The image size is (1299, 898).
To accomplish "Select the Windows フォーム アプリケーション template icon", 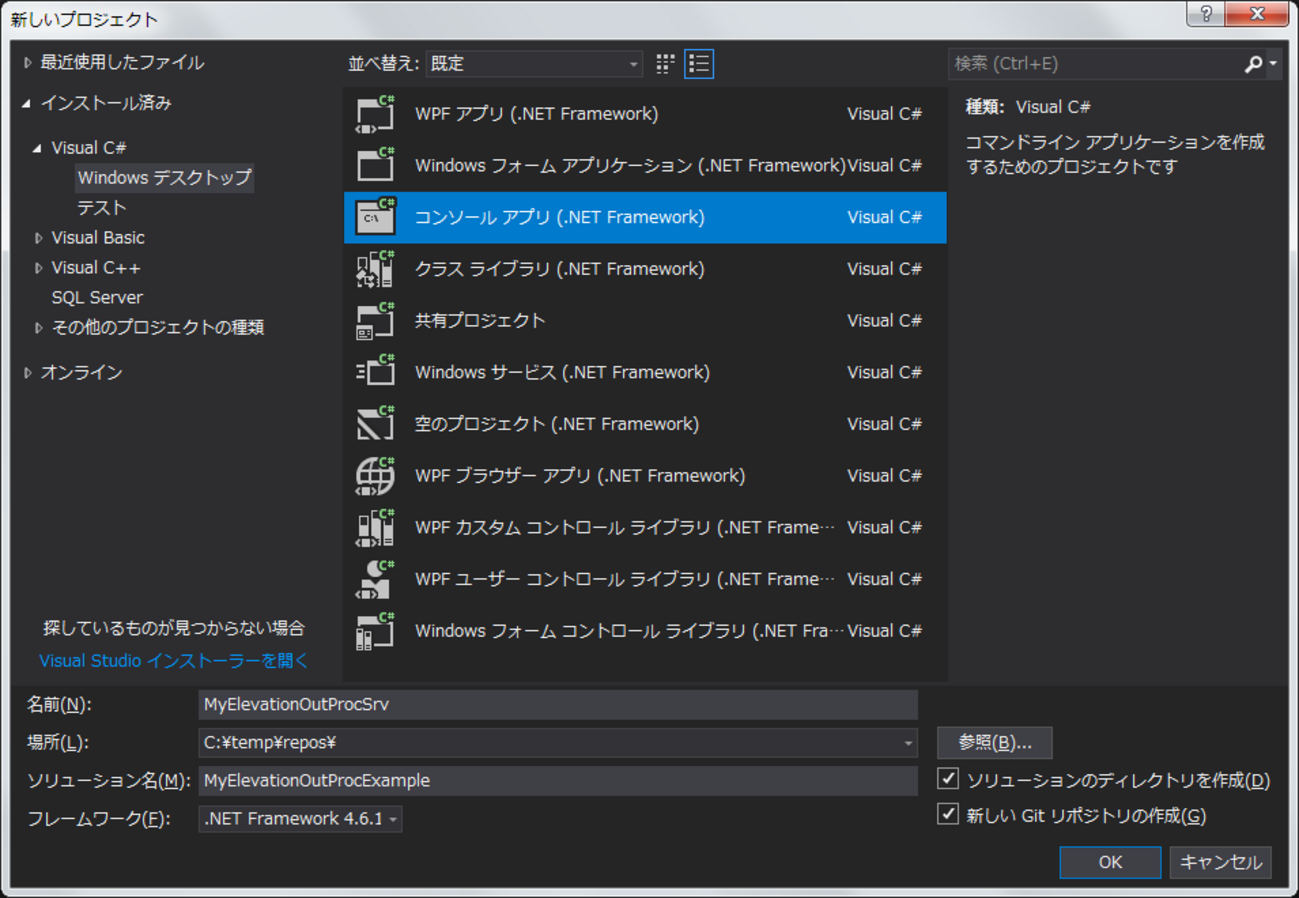I will tap(376, 166).
